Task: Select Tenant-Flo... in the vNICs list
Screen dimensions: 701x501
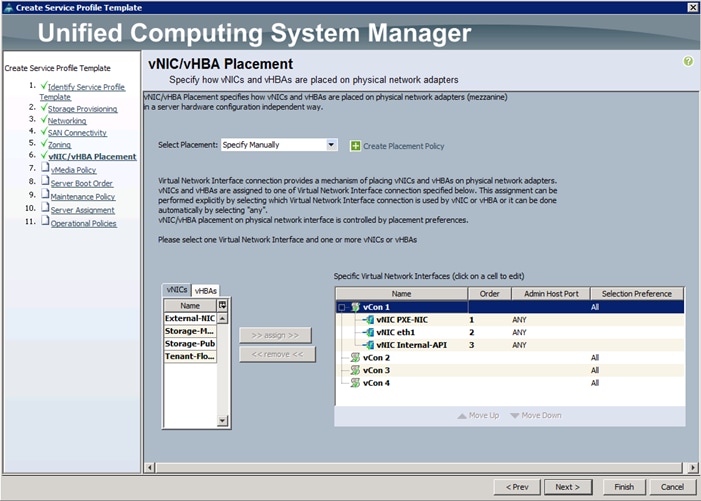Action: pos(190,356)
